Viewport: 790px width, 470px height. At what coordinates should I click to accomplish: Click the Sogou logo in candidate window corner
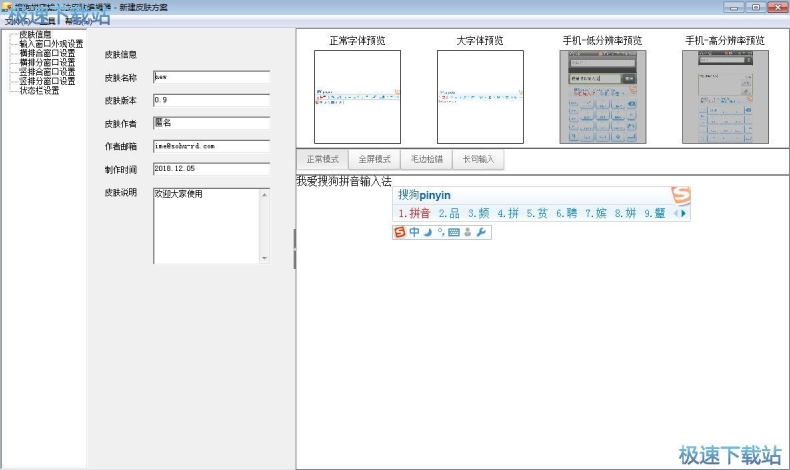point(680,195)
